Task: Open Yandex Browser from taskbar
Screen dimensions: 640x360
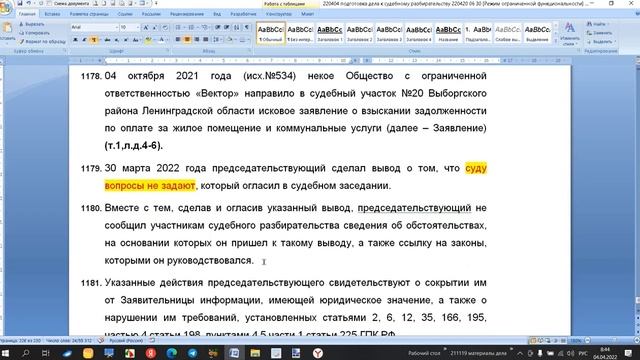Action: [318, 353]
